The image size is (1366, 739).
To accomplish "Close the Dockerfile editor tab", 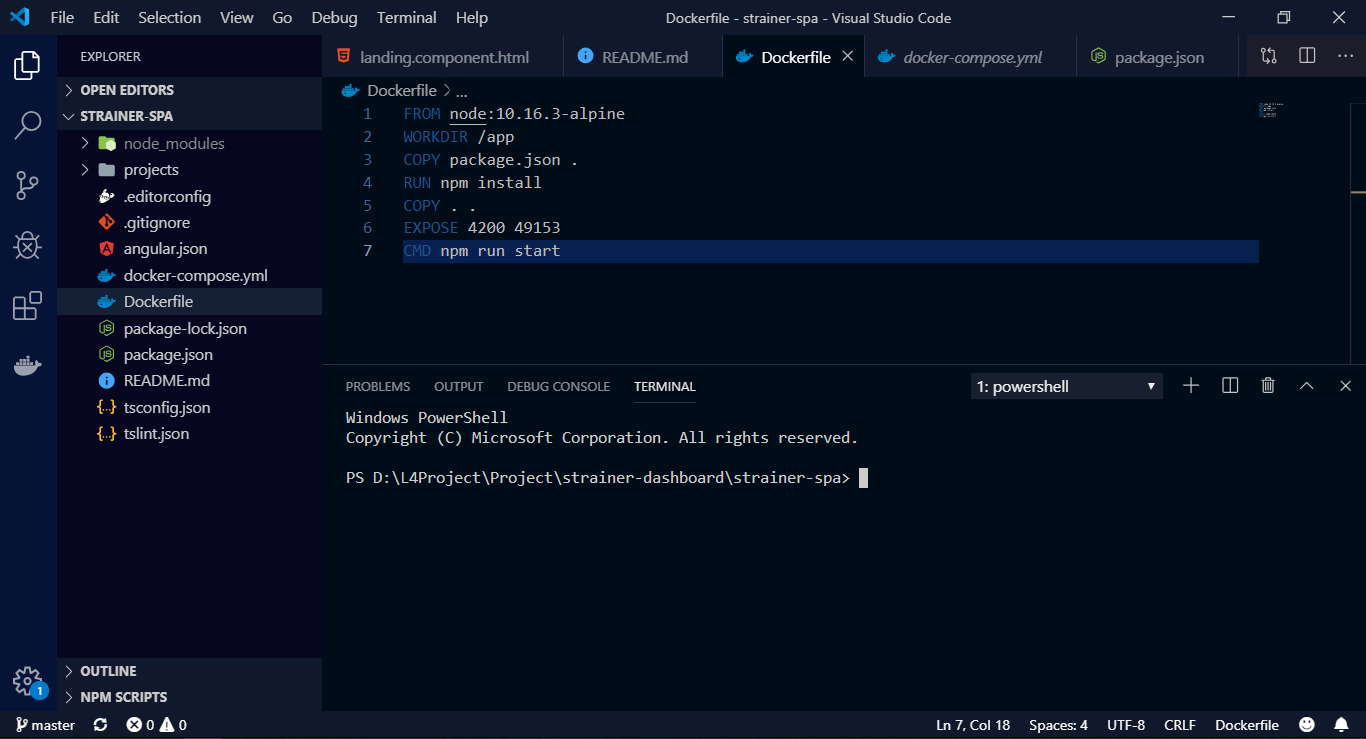I will [847, 57].
